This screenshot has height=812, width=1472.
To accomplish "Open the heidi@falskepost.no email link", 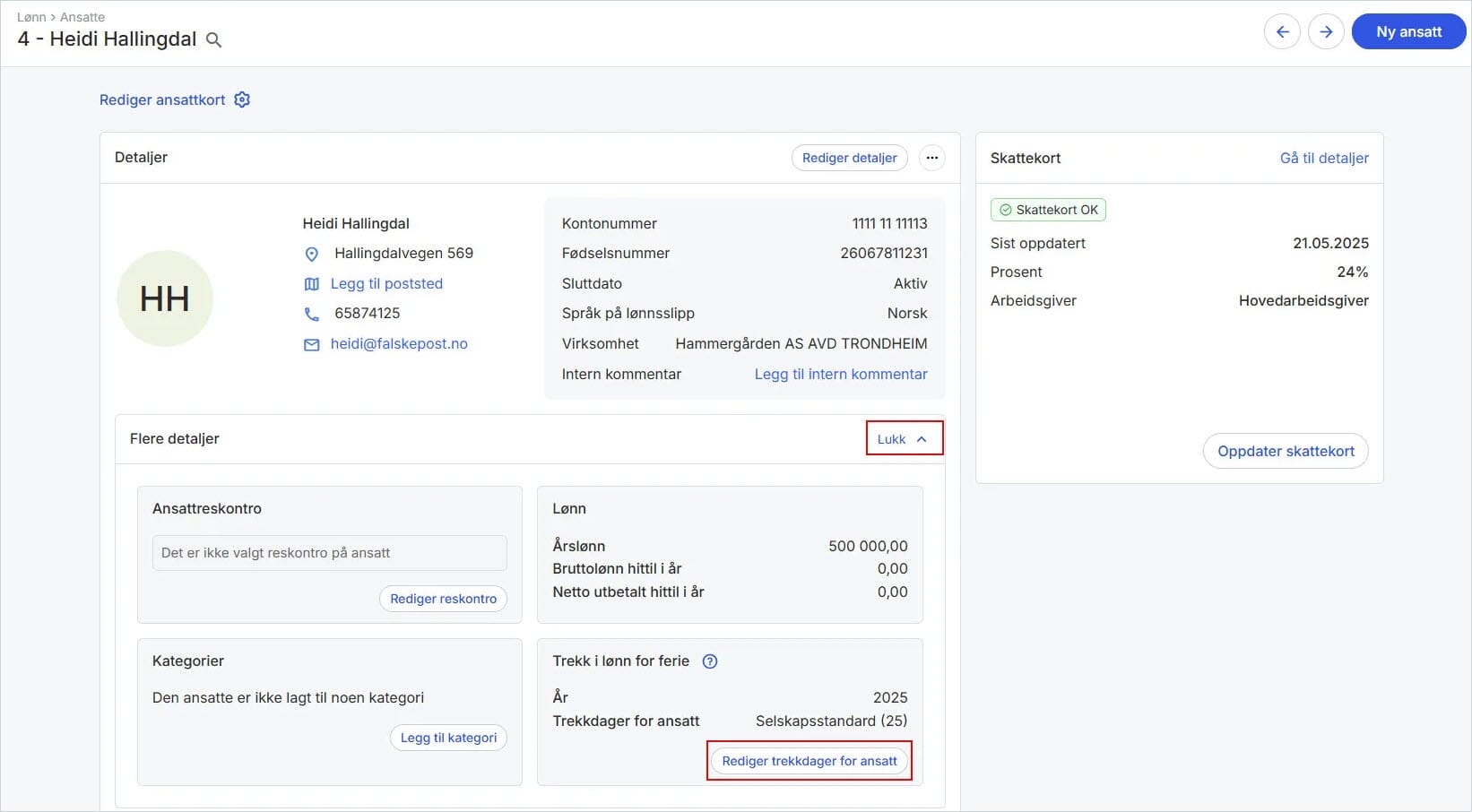I will pos(399,343).
